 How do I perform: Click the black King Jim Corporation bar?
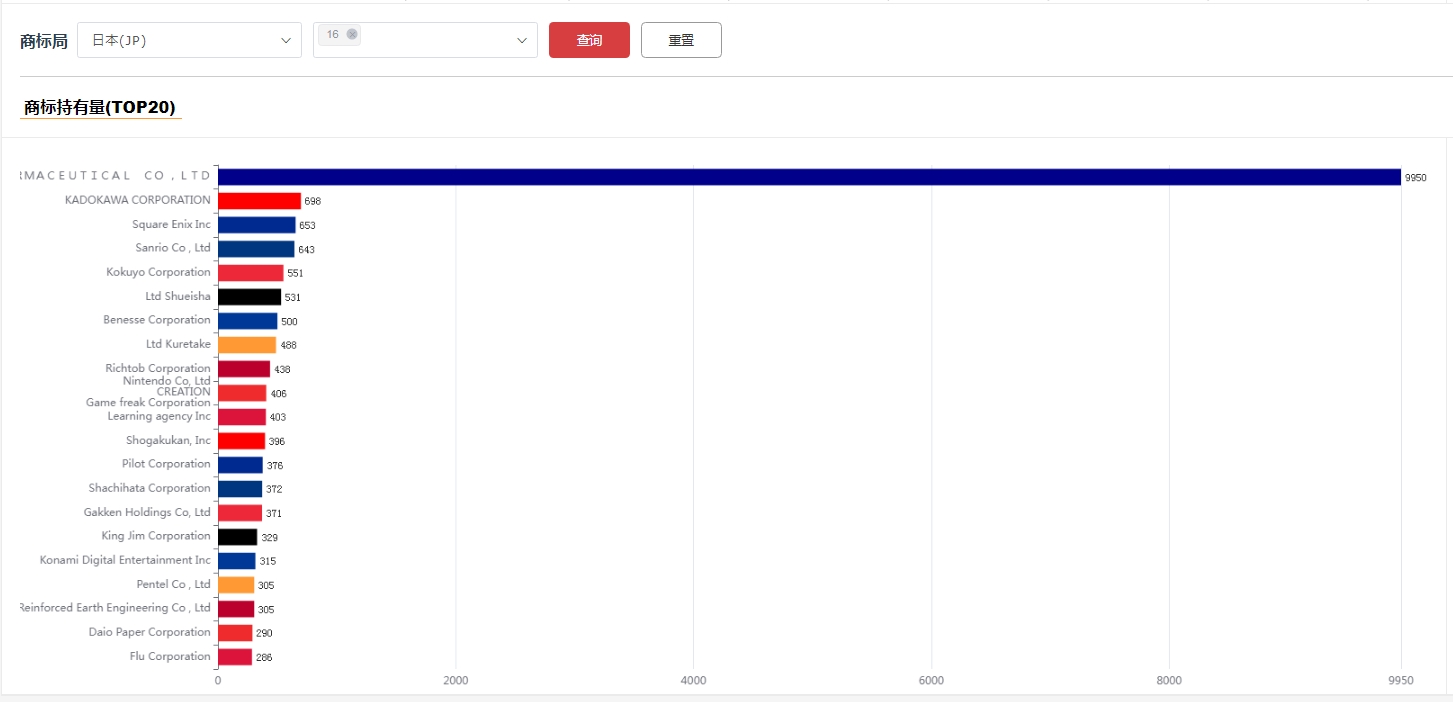237,537
